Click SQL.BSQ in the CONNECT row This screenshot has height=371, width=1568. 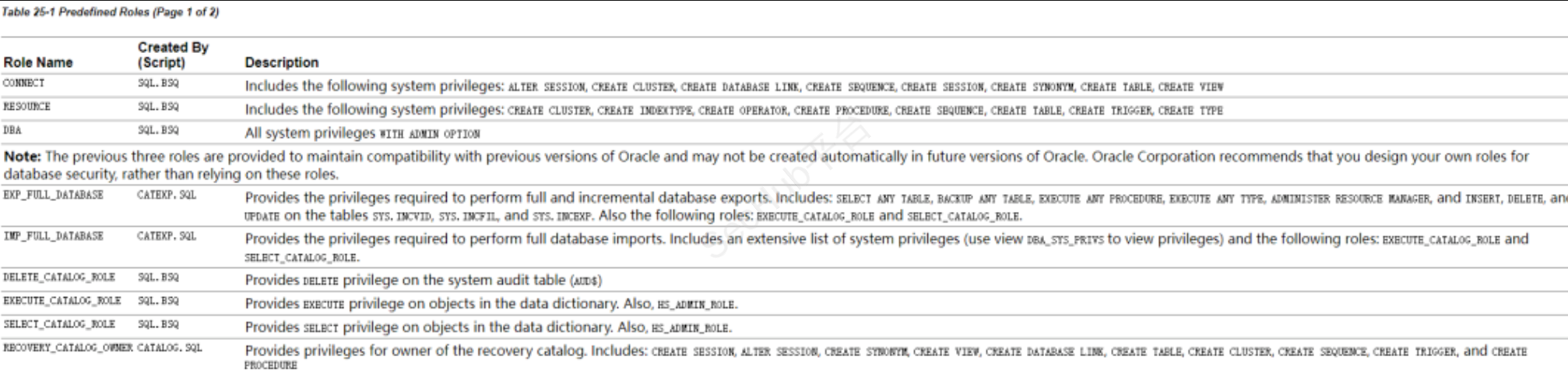[158, 83]
